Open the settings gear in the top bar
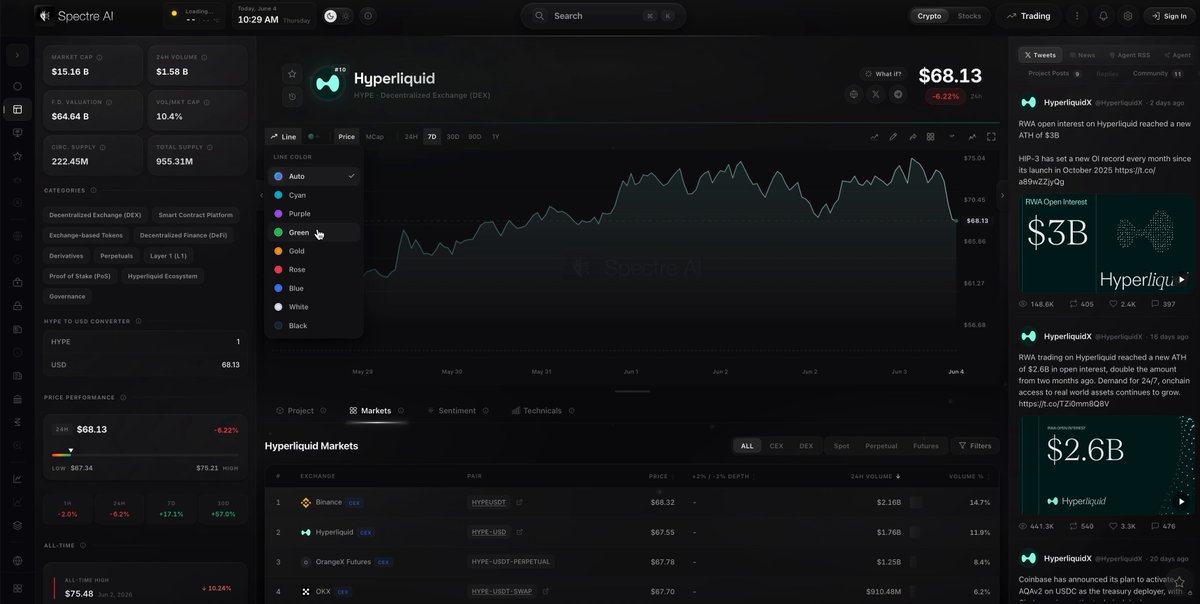 pos(1128,16)
